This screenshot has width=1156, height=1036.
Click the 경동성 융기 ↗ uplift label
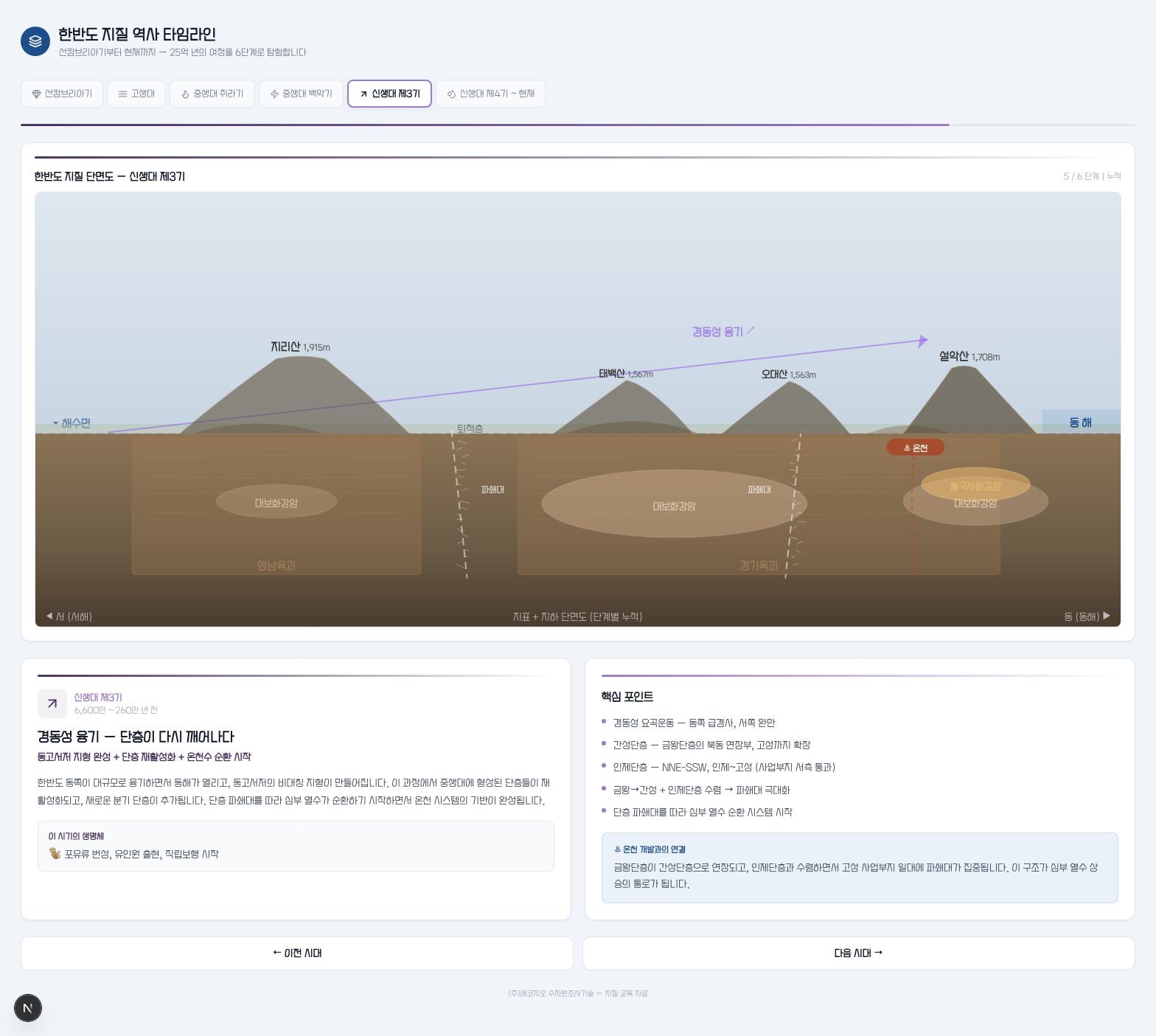pyautogui.click(x=723, y=332)
